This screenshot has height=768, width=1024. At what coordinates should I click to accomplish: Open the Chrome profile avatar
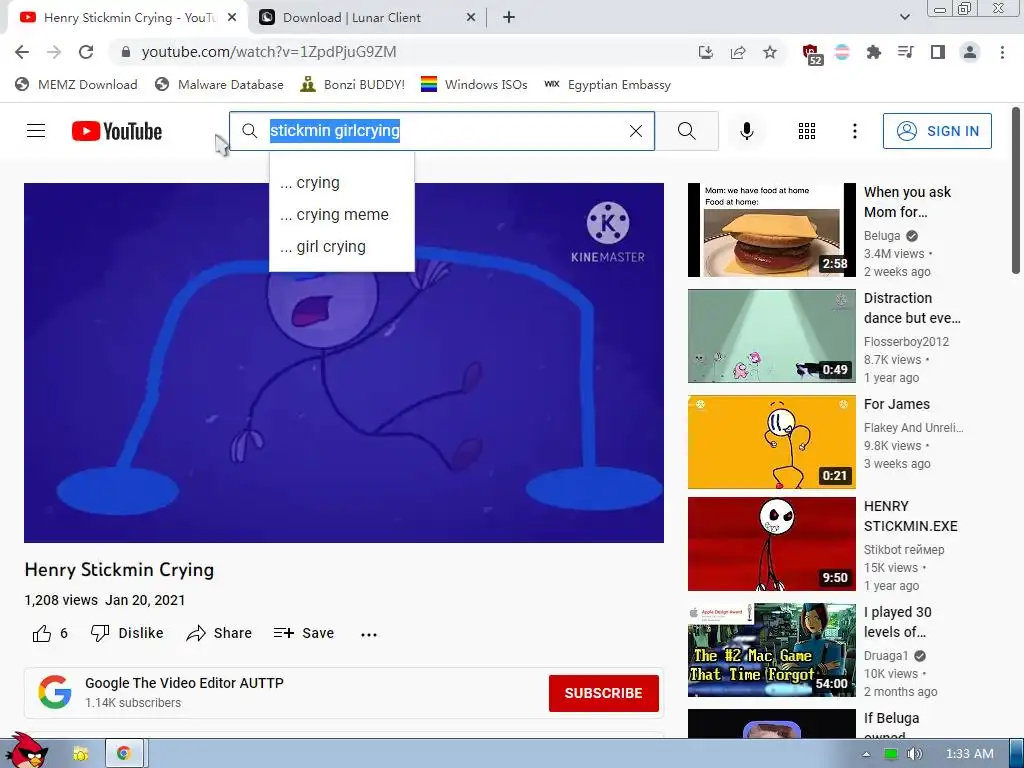970,52
